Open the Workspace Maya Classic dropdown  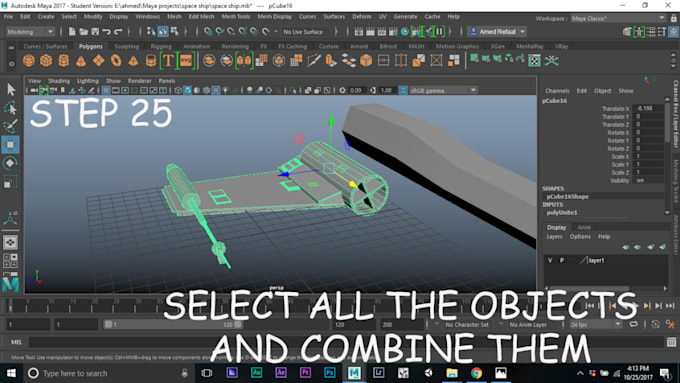click(x=618, y=18)
